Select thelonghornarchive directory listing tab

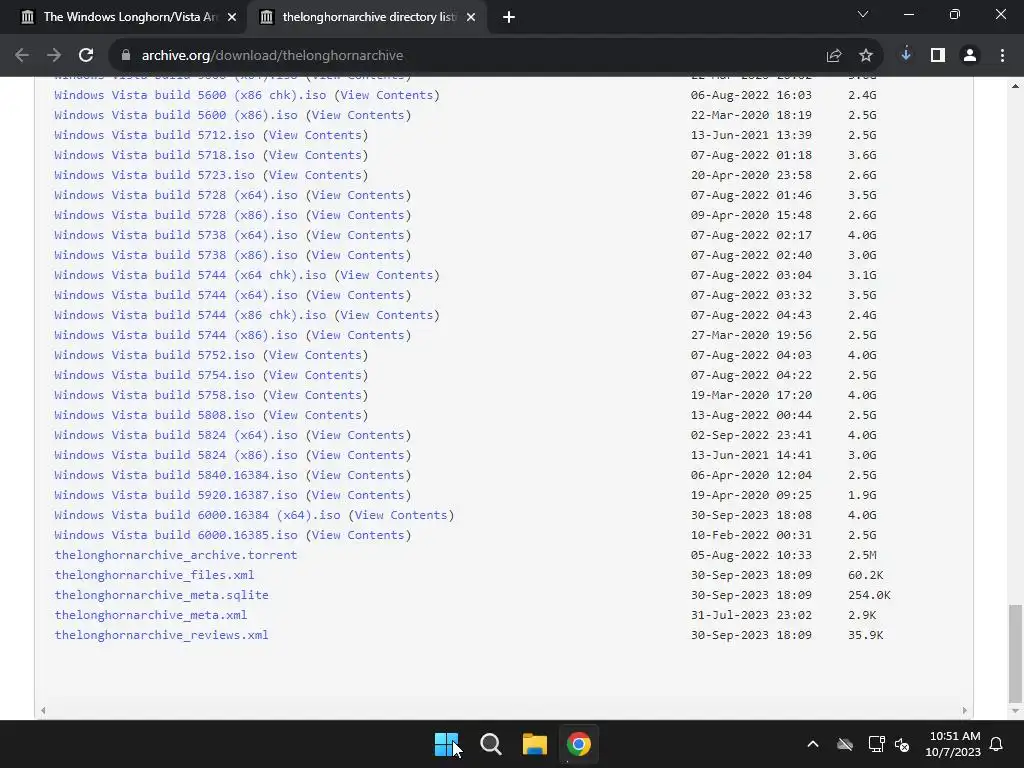[x=366, y=17]
